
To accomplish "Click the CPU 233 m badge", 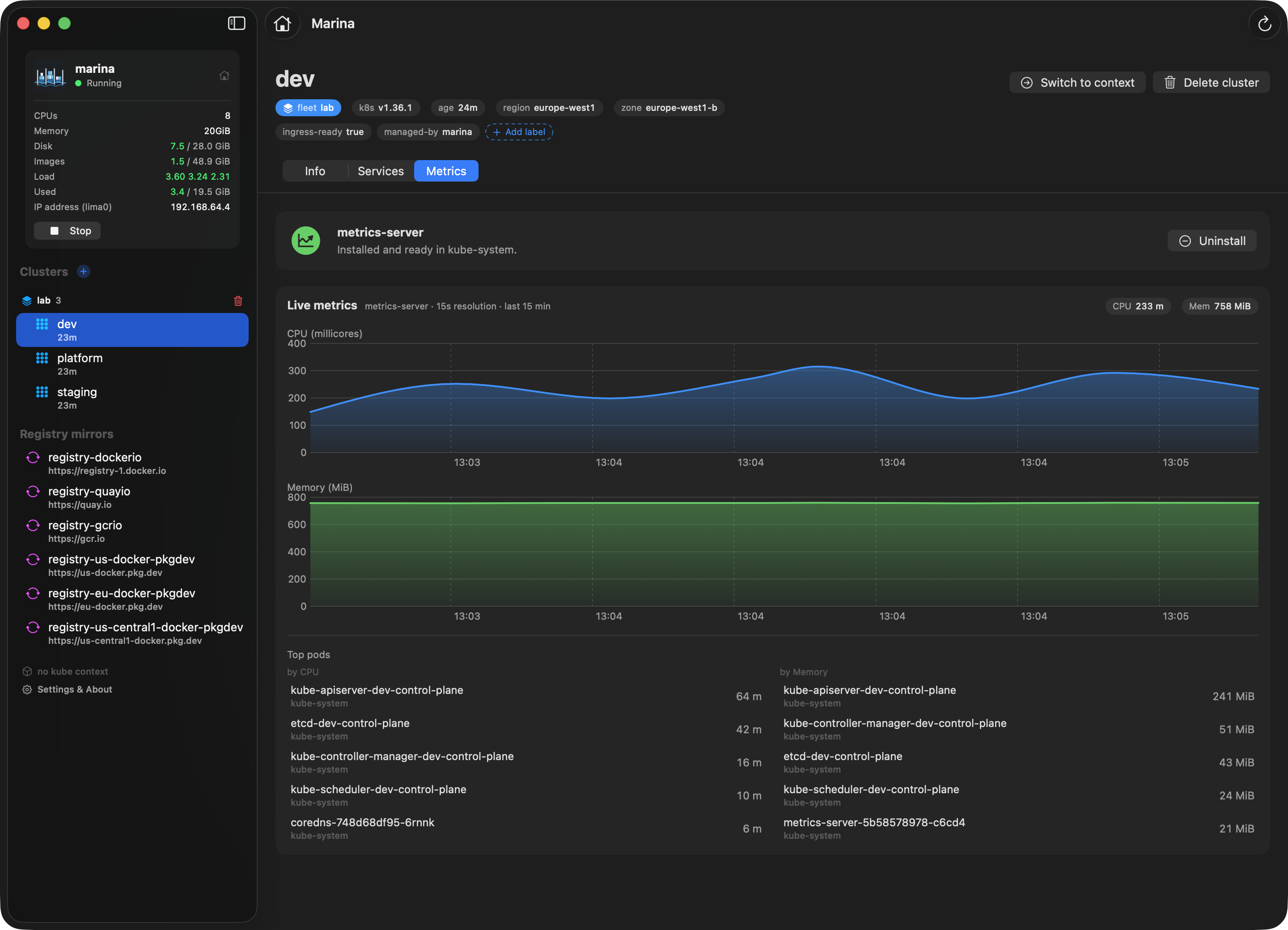I will 1137,306.
